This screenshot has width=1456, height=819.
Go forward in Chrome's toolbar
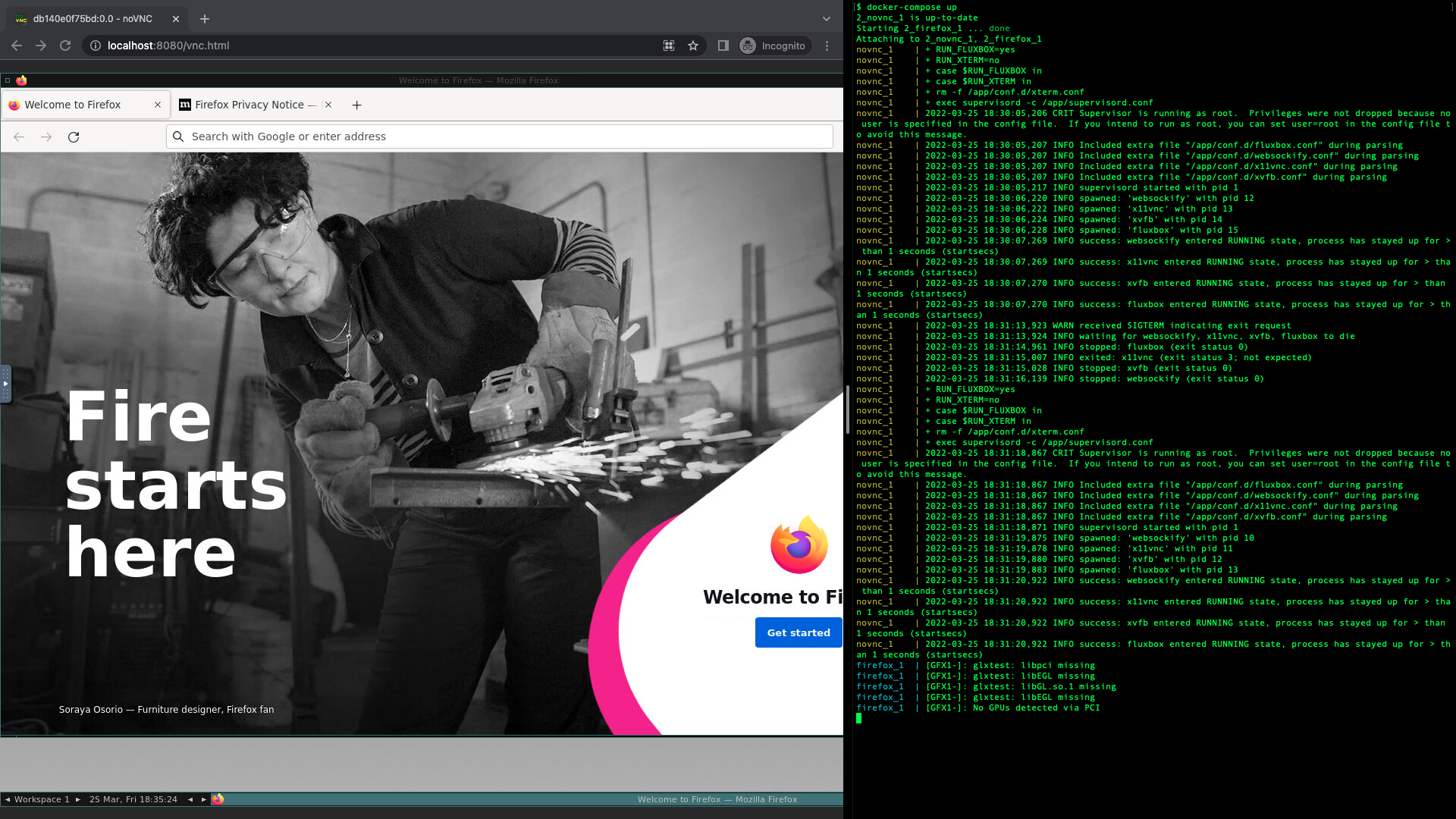[41, 45]
